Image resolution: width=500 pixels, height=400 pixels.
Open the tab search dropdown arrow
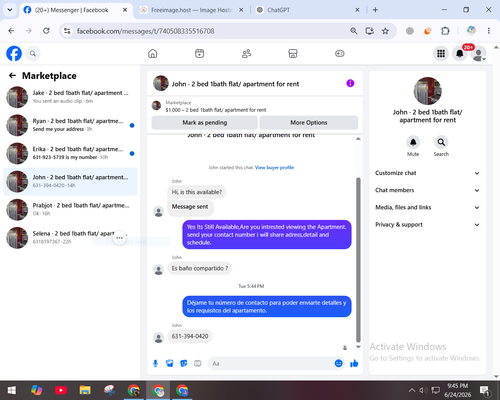(10, 10)
